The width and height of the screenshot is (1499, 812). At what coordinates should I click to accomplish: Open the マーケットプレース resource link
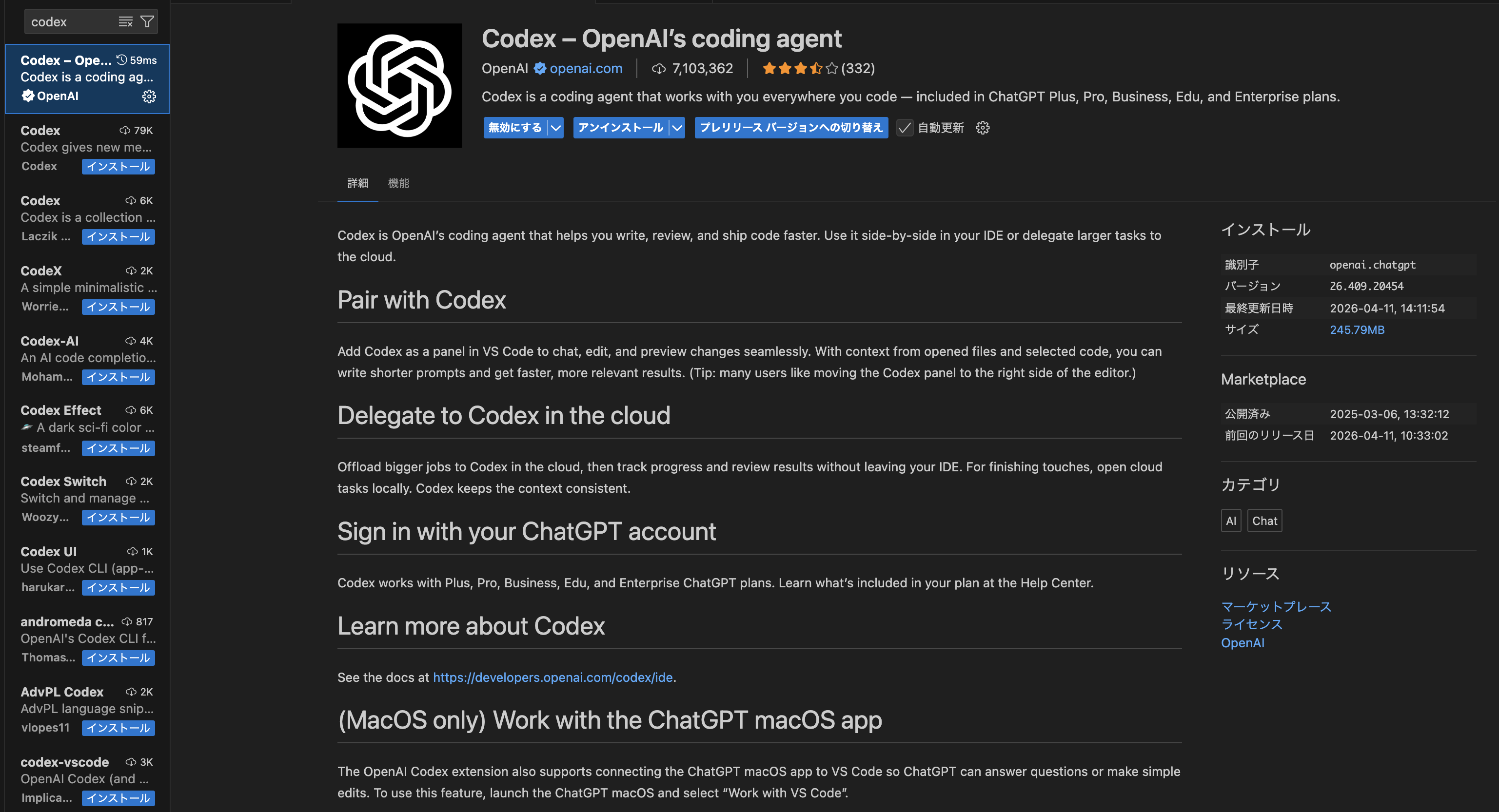(1276, 607)
